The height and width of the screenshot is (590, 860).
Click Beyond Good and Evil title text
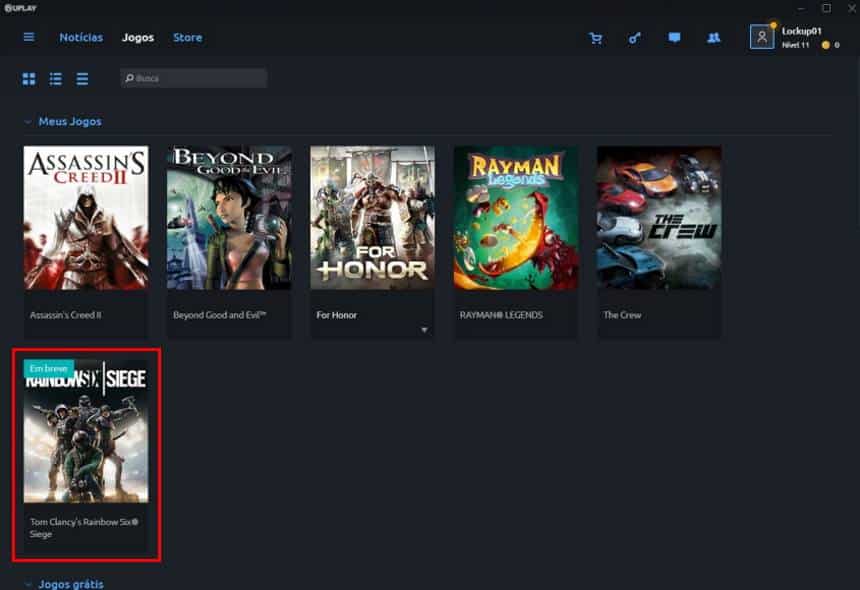point(219,315)
